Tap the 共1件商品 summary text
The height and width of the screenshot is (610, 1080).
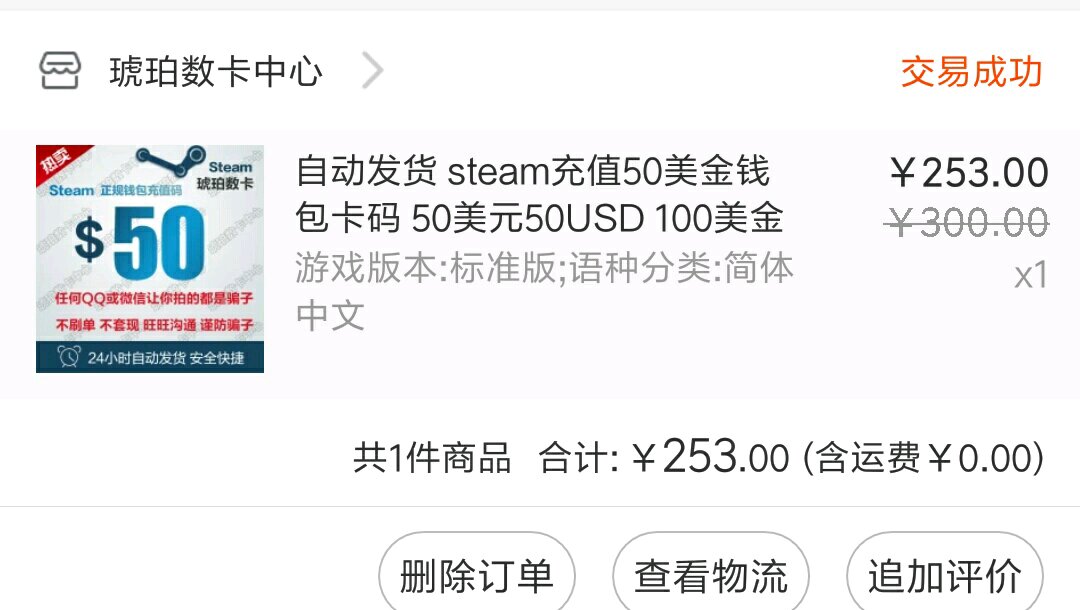[432, 458]
